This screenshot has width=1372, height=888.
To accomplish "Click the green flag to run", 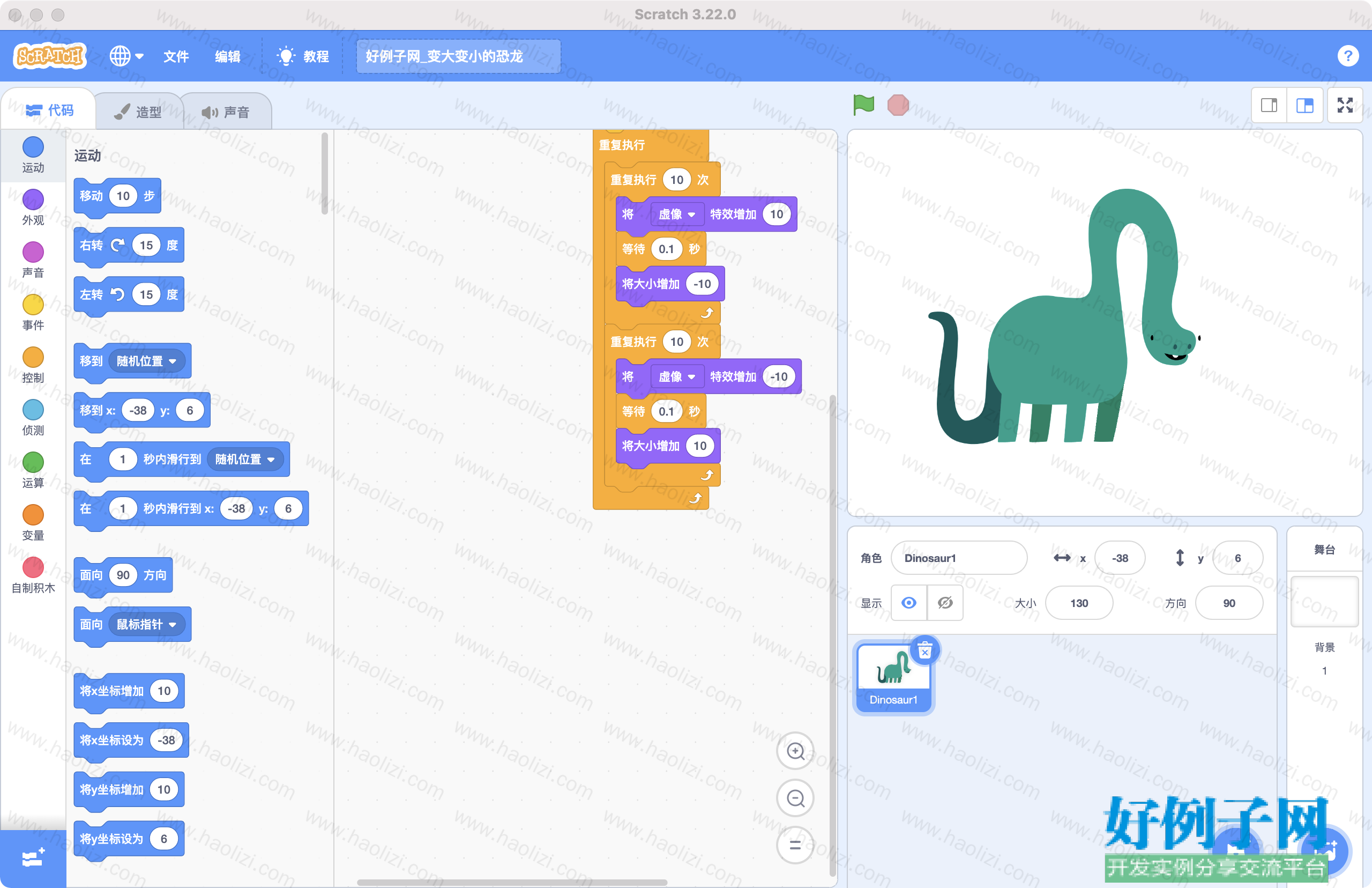I will (863, 105).
